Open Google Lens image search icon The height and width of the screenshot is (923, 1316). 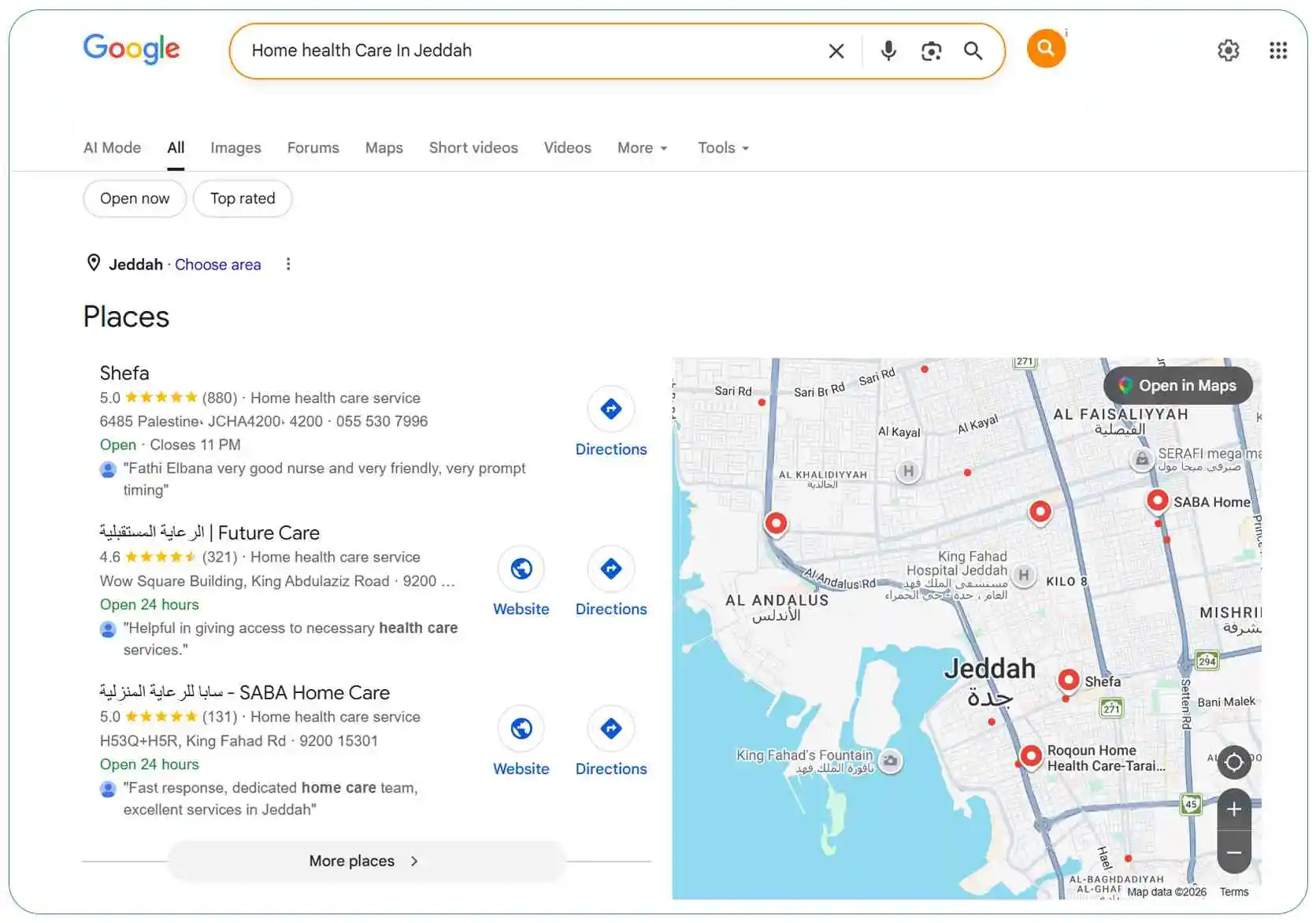[931, 51]
